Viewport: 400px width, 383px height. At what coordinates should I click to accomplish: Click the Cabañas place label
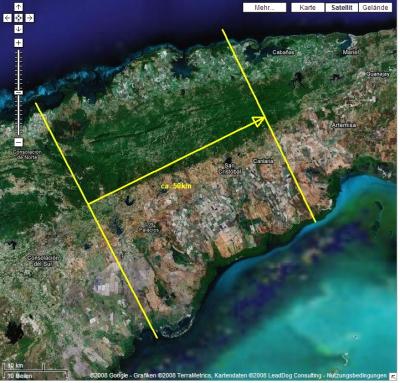[284, 52]
